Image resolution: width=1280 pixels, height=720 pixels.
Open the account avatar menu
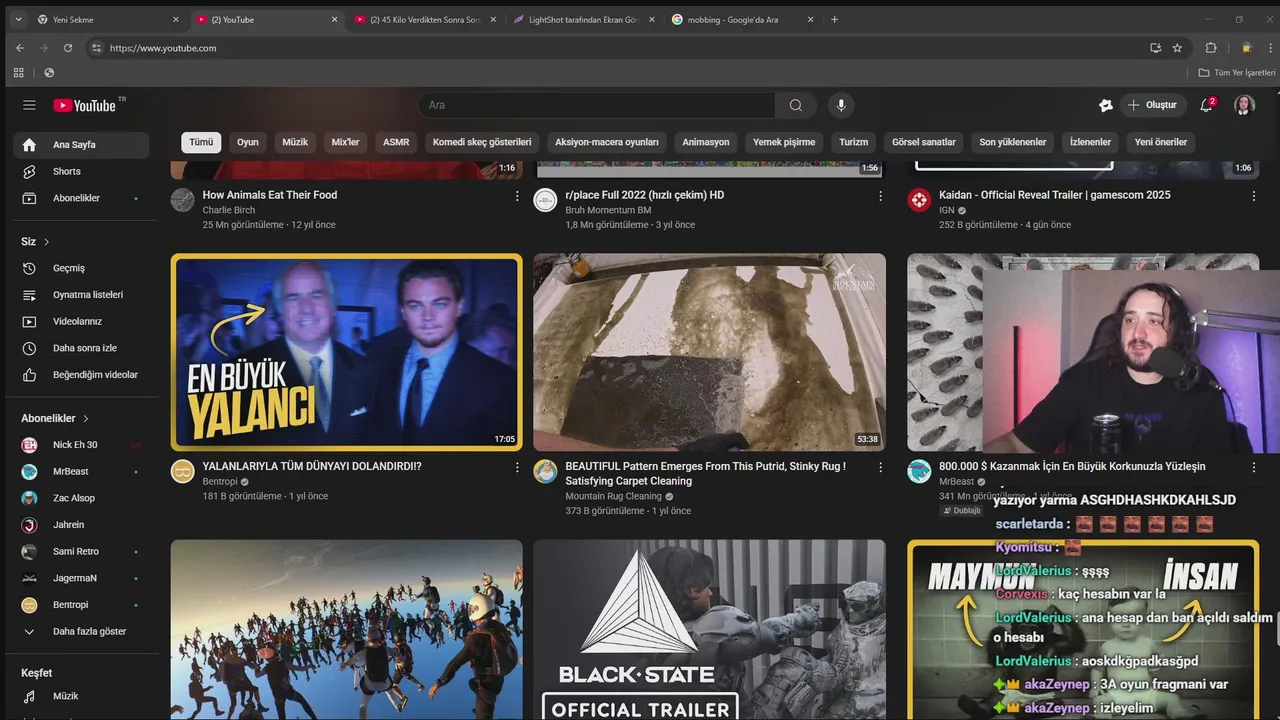coord(1244,105)
